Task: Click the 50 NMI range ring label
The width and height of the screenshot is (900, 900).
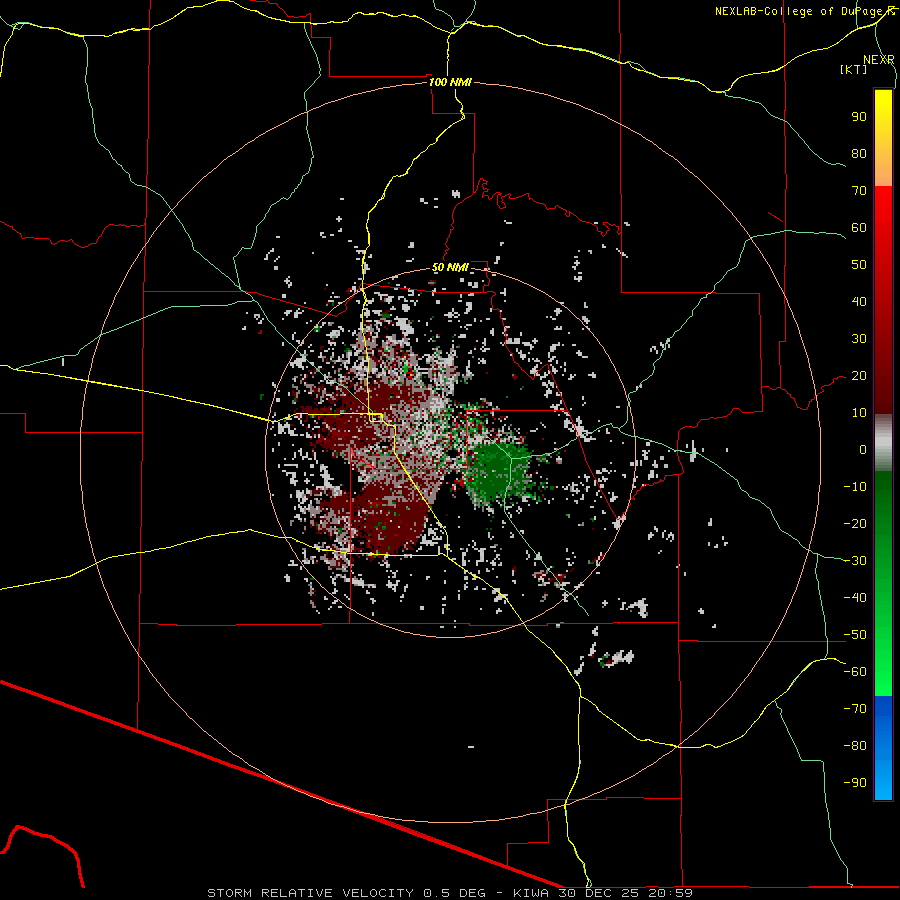Action: pyautogui.click(x=450, y=267)
